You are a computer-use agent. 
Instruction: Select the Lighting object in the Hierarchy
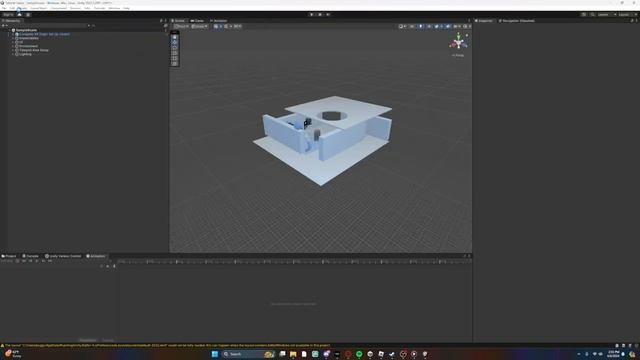click(25, 54)
